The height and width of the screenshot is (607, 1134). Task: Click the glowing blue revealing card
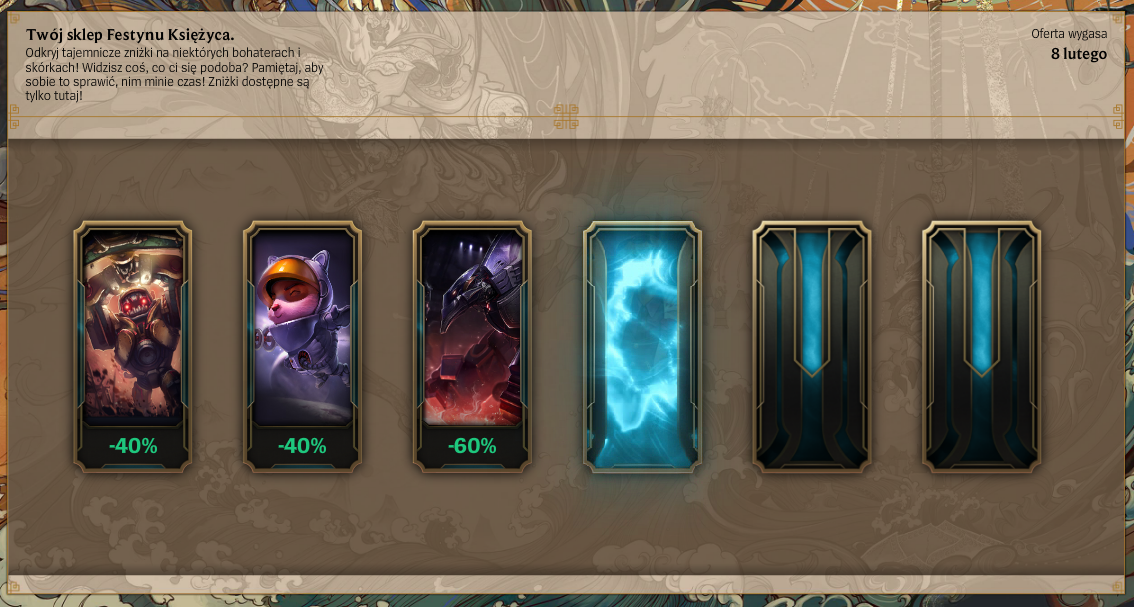[642, 347]
